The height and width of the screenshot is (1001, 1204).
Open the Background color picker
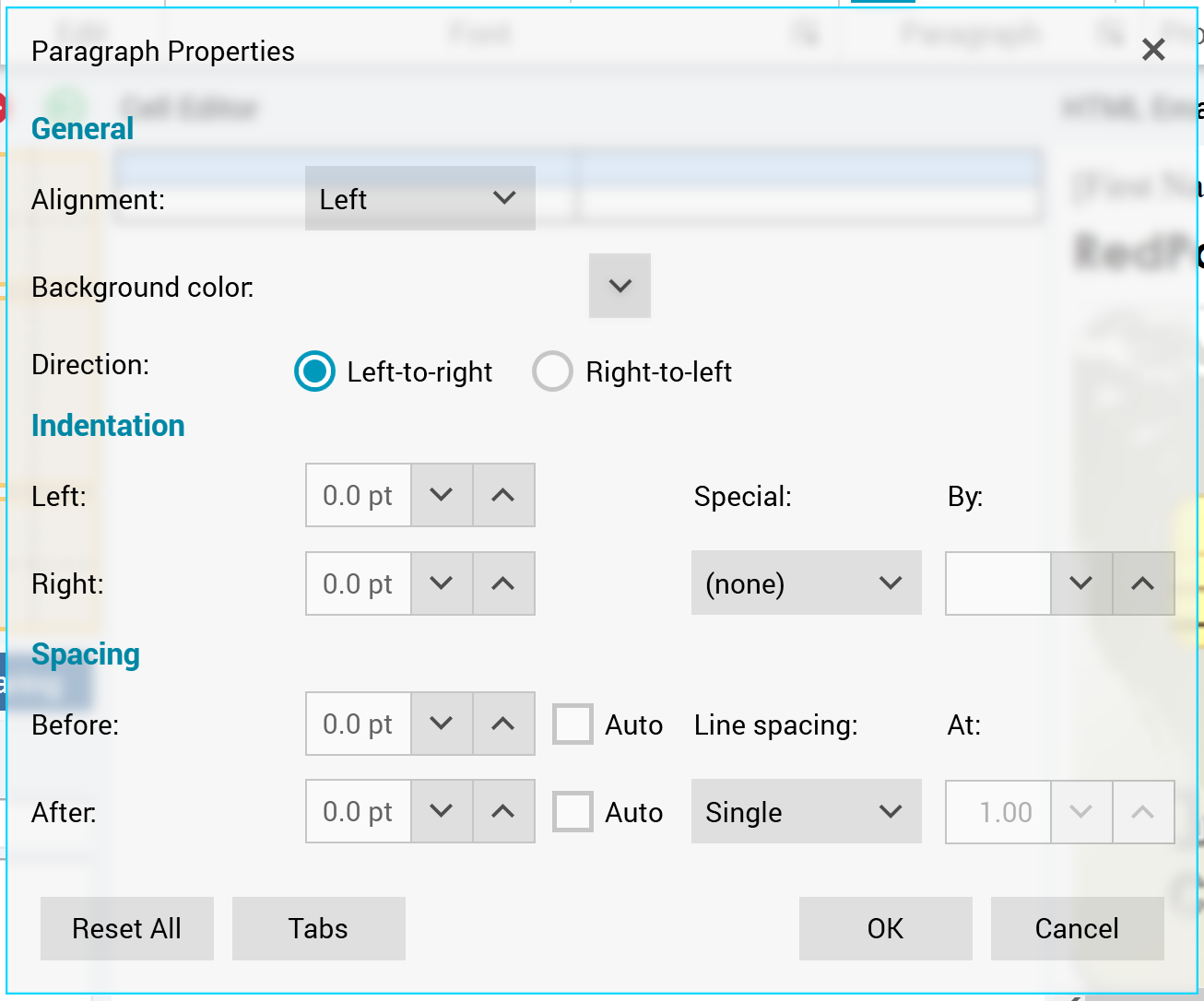point(620,286)
